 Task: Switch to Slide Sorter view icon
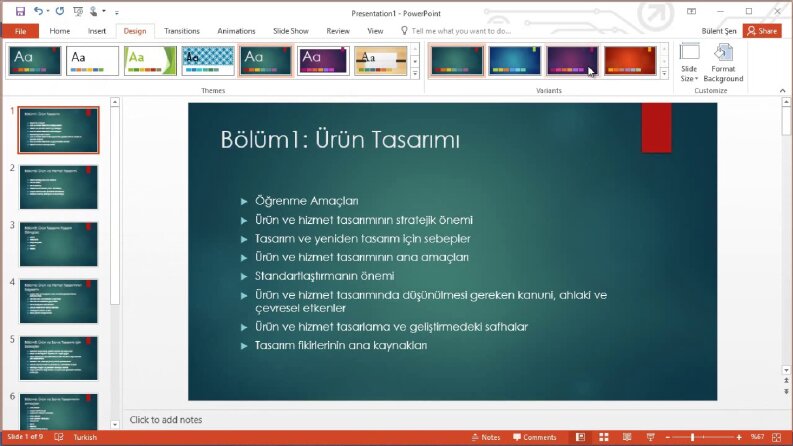coord(604,437)
